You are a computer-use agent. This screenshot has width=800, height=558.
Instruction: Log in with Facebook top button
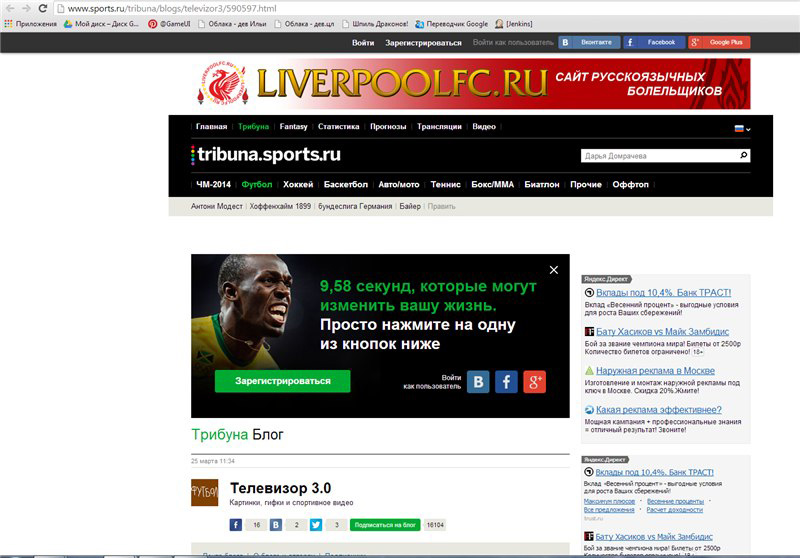point(654,42)
